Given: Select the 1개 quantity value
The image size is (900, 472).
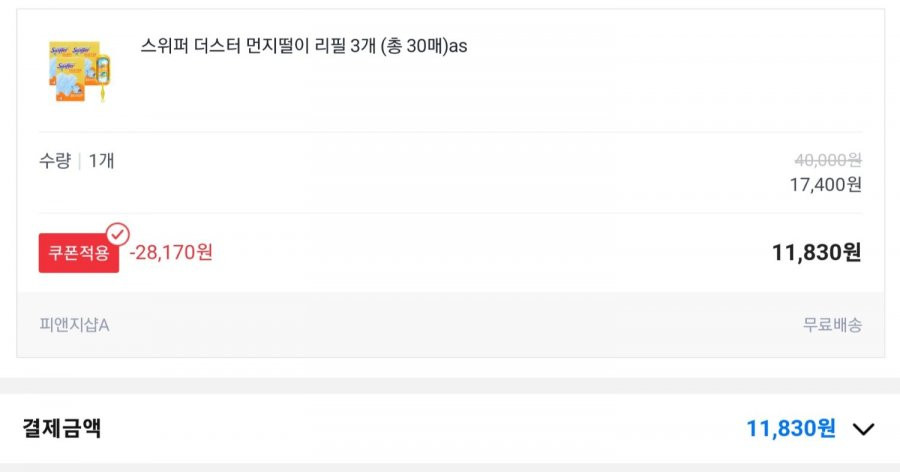Looking at the screenshot, I should [x=101, y=161].
